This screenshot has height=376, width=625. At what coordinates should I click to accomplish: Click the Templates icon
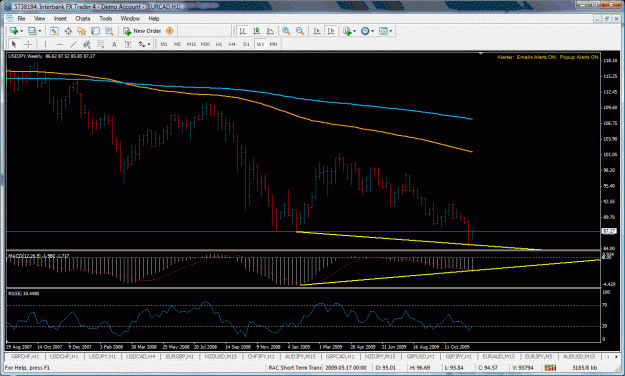[383, 31]
